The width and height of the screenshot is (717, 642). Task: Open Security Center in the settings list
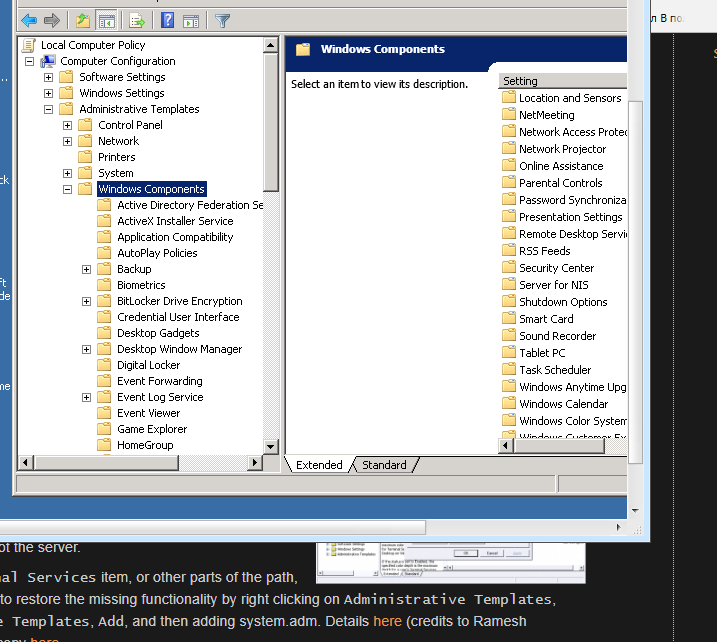coord(556,268)
